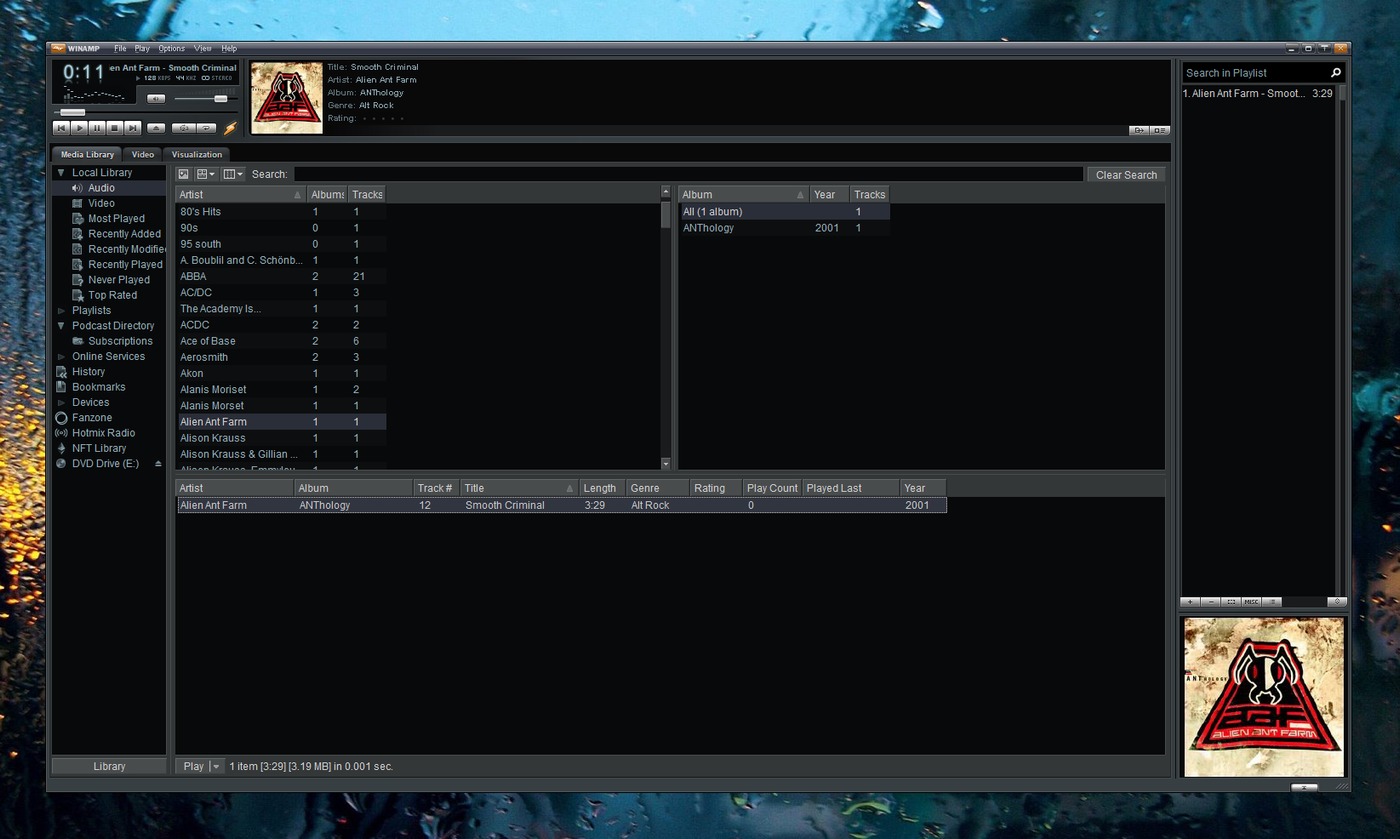Open Bookmarks in the sidebar
1400x839 pixels.
click(98, 387)
